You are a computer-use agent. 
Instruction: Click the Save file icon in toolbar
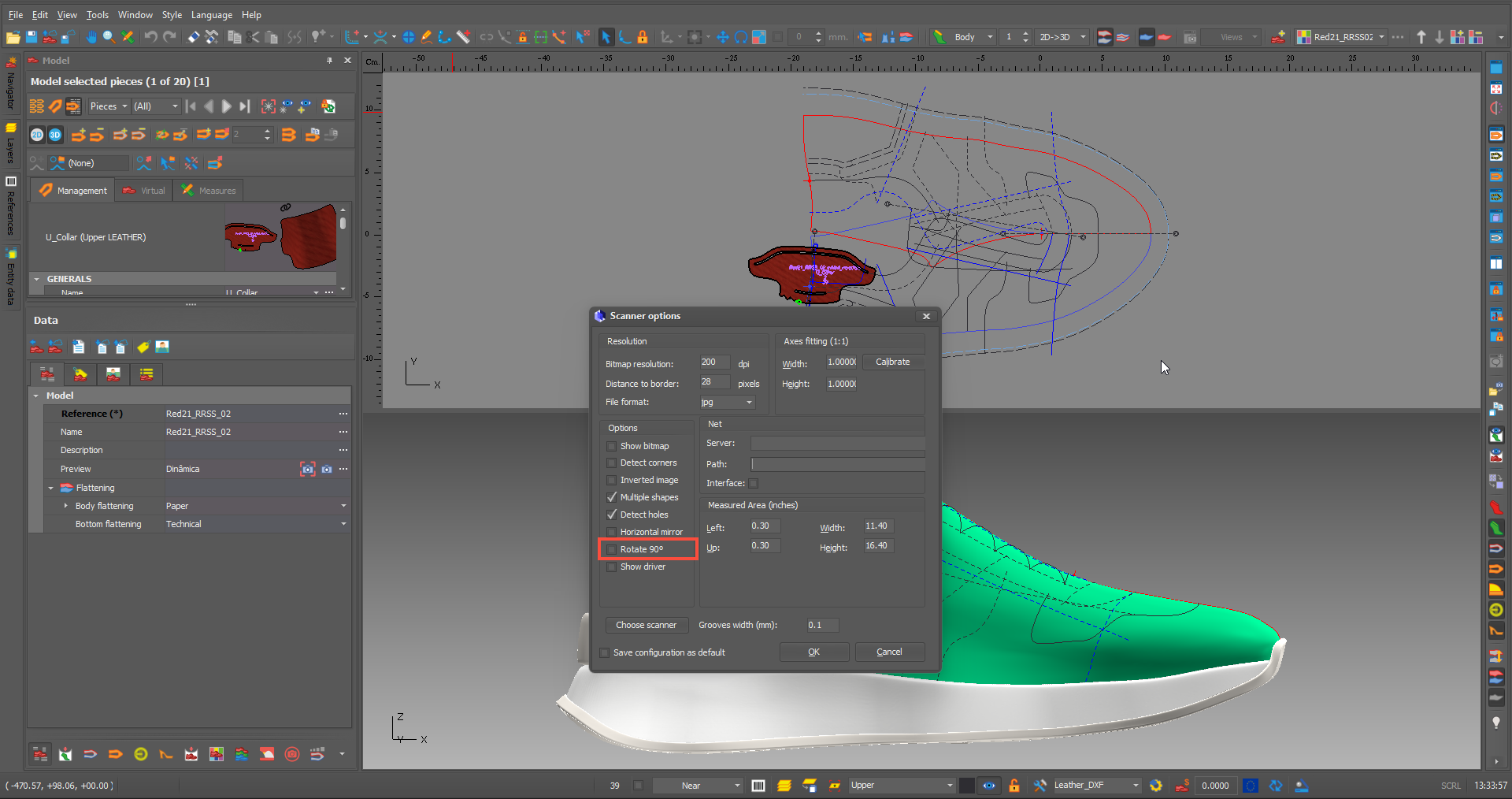point(31,37)
